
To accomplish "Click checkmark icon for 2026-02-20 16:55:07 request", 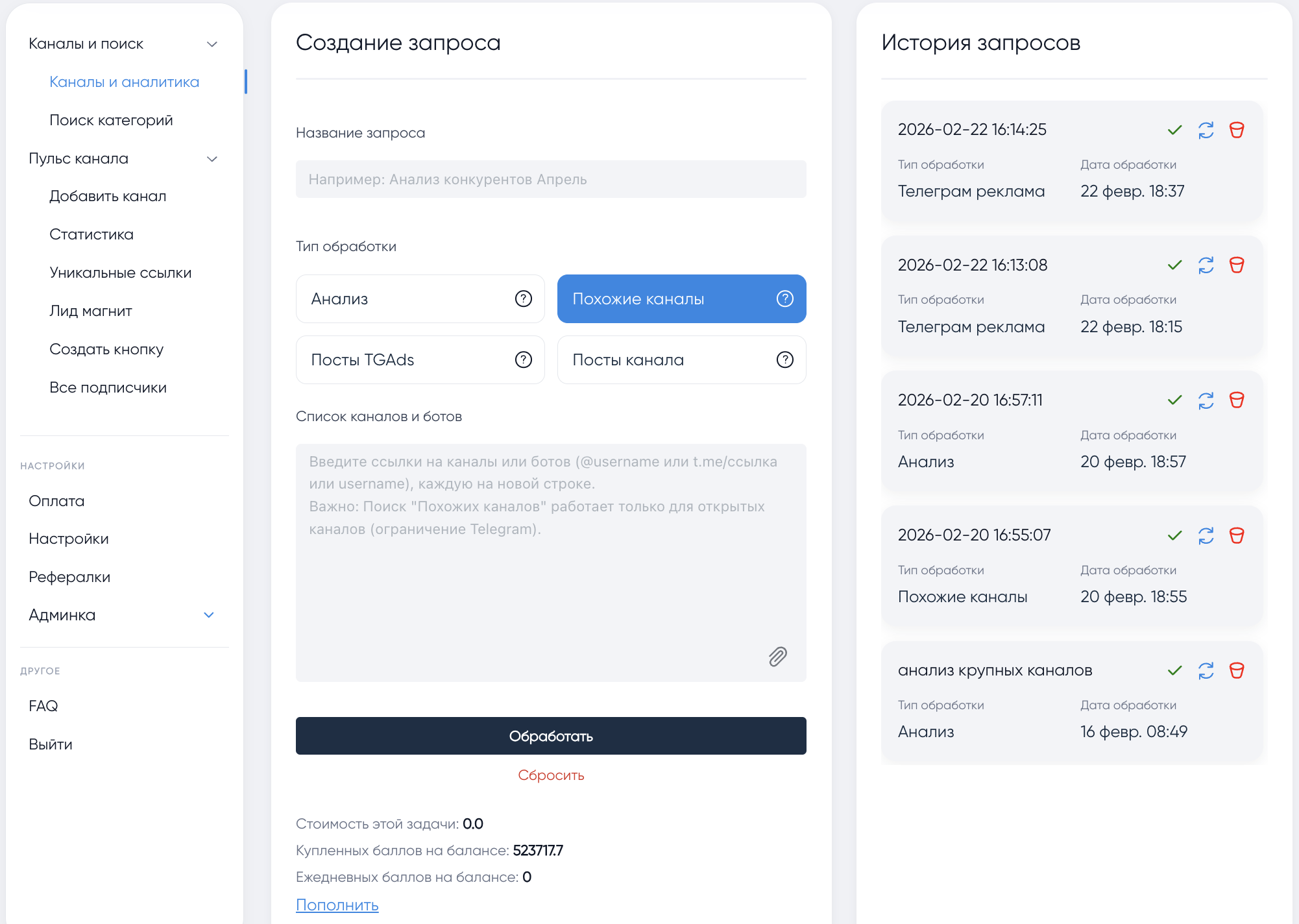I will [1174, 535].
